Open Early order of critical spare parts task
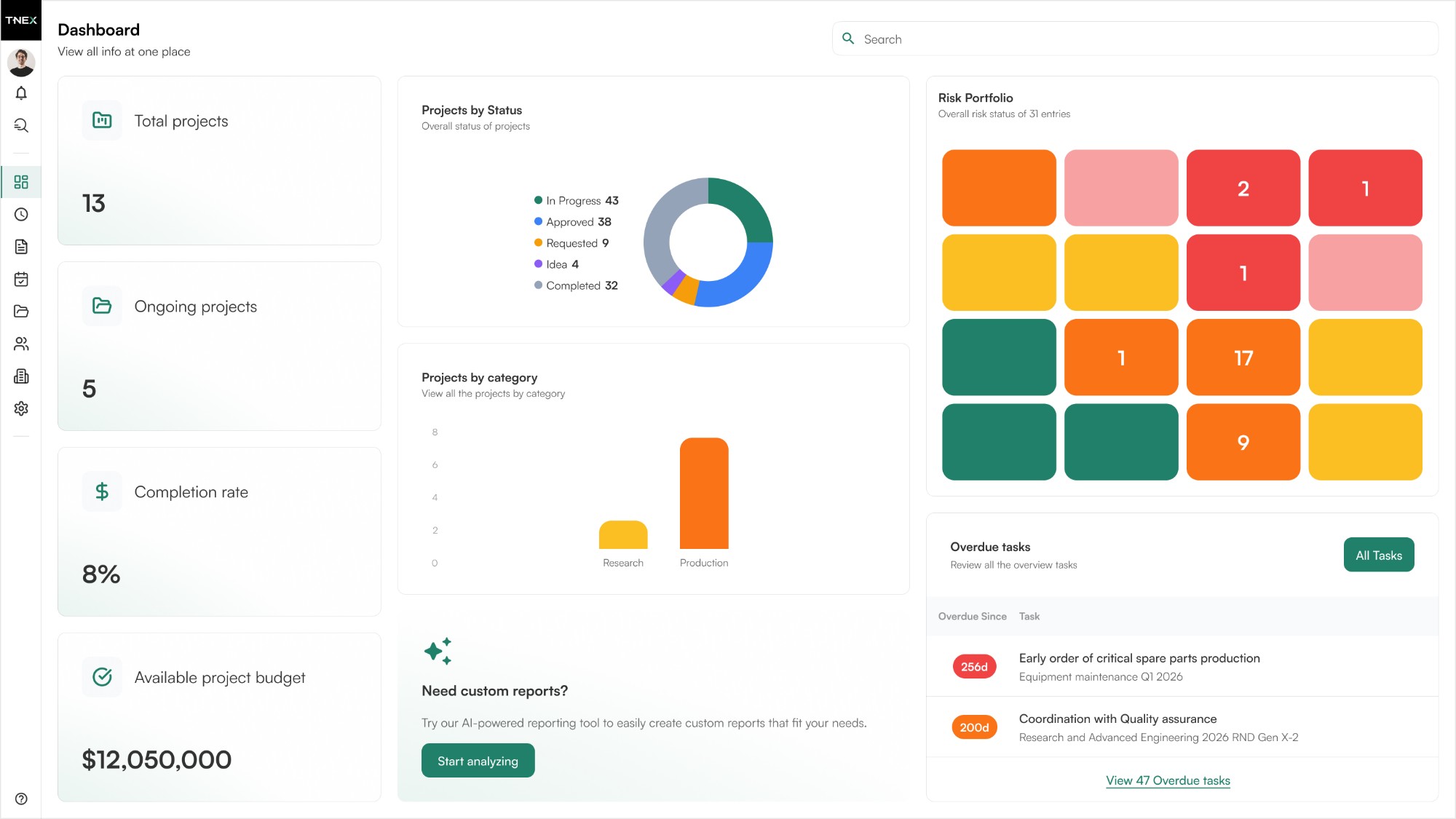The width and height of the screenshot is (1456, 819). [1182, 666]
